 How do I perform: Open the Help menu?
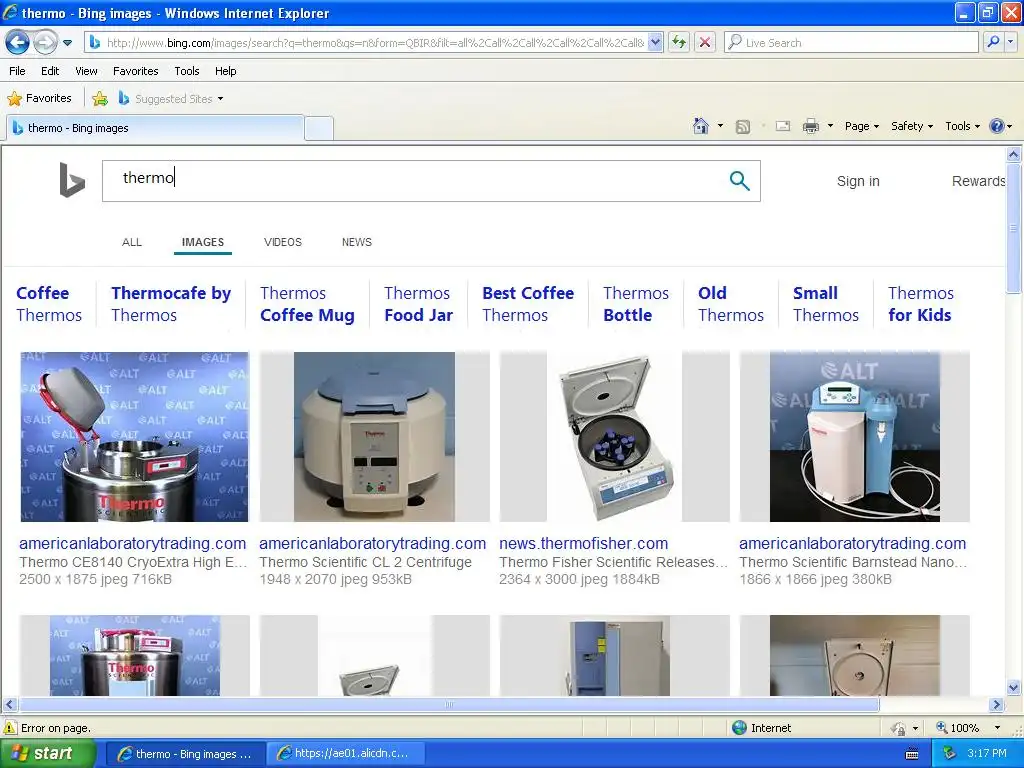[x=225, y=71]
